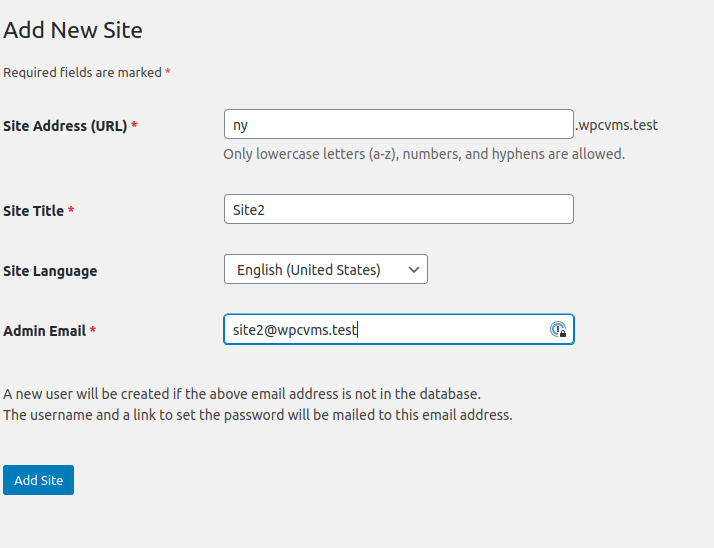Click the red asterisk next to Site Title
The width and height of the screenshot is (714, 548).
click(x=71, y=211)
